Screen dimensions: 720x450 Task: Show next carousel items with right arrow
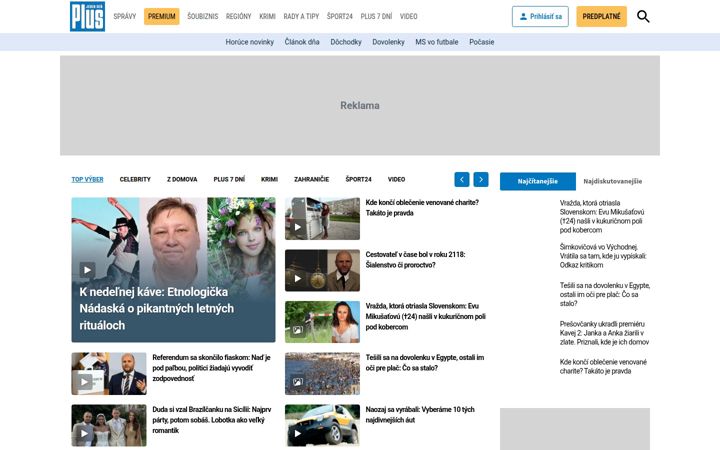tap(481, 179)
